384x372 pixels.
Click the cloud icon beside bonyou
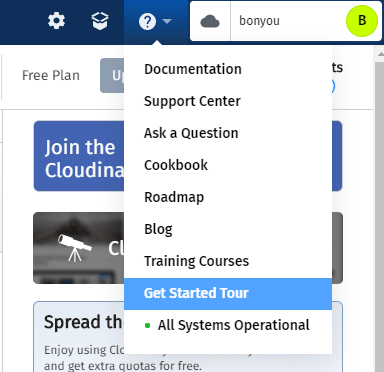click(x=210, y=22)
